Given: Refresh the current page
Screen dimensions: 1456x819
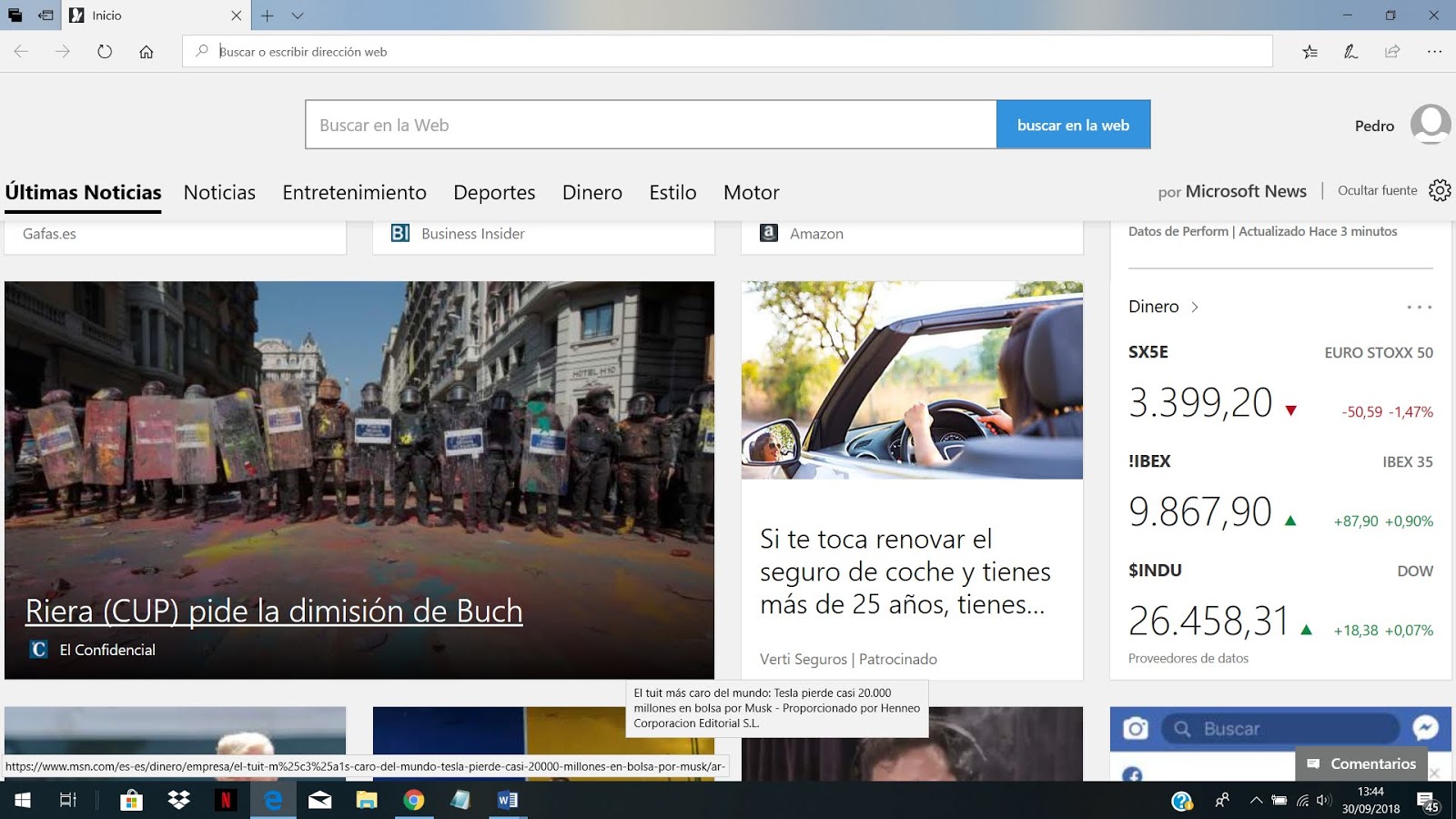Looking at the screenshot, I should click(105, 52).
